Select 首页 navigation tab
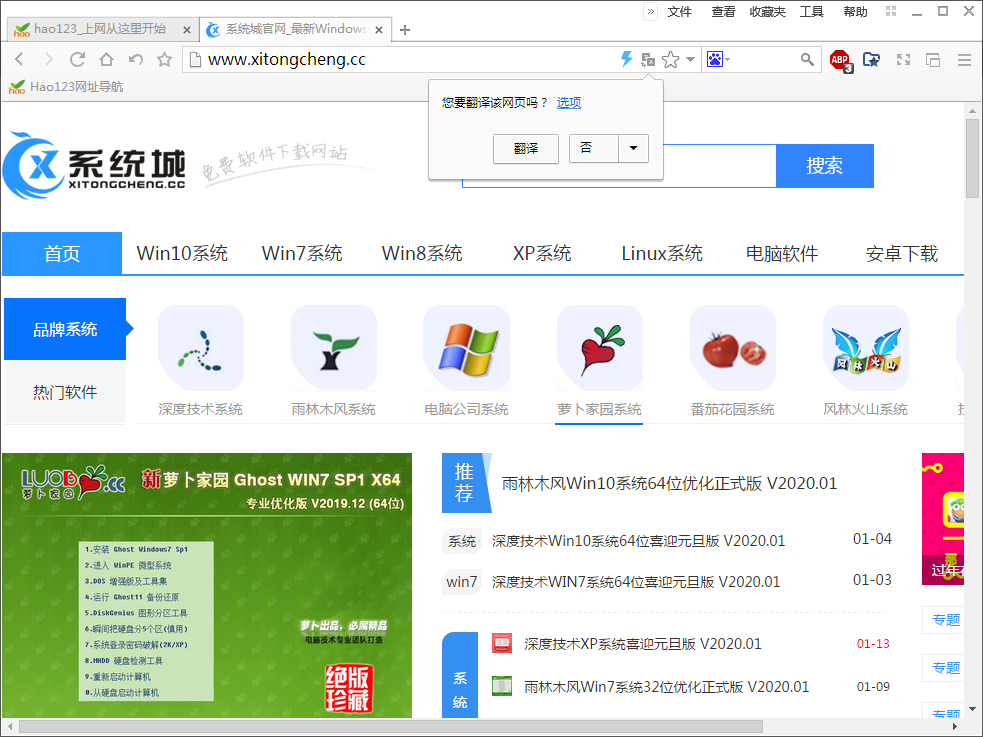983x737 pixels. pos(62,253)
